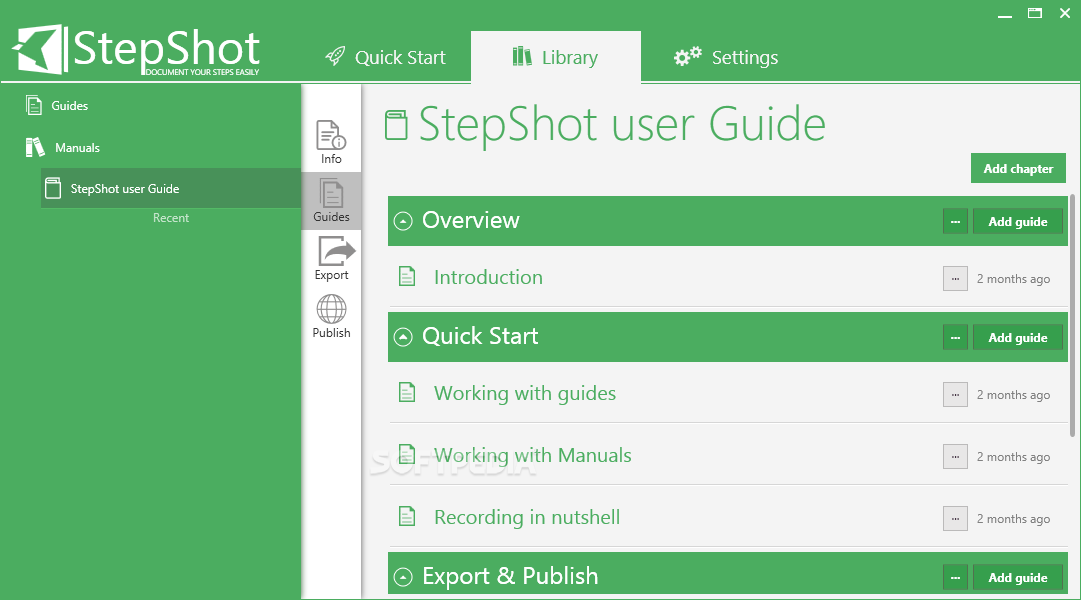This screenshot has height=600, width=1081.
Task: Open options menu for Introduction guide
Action: (955, 279)
